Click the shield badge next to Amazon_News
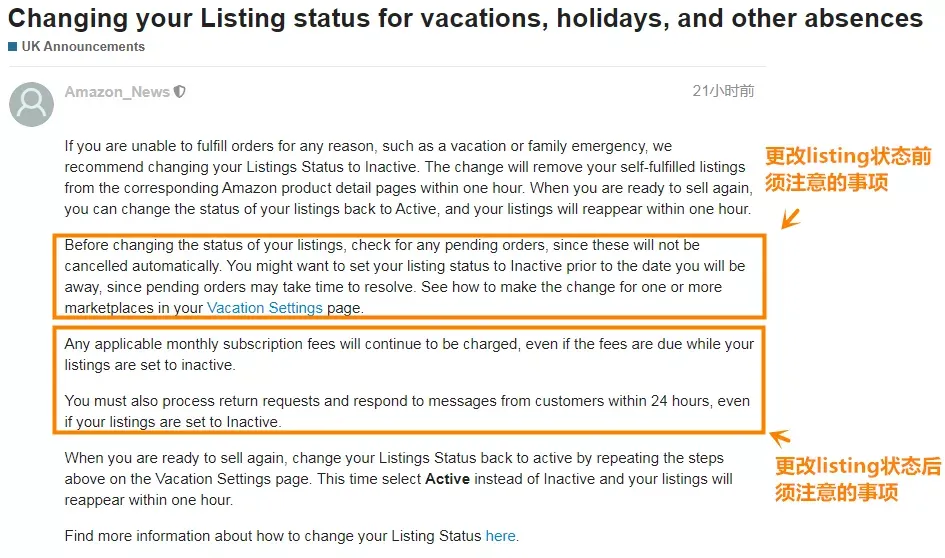This screenshot has width=945, height=558. (x=180, y=92)
